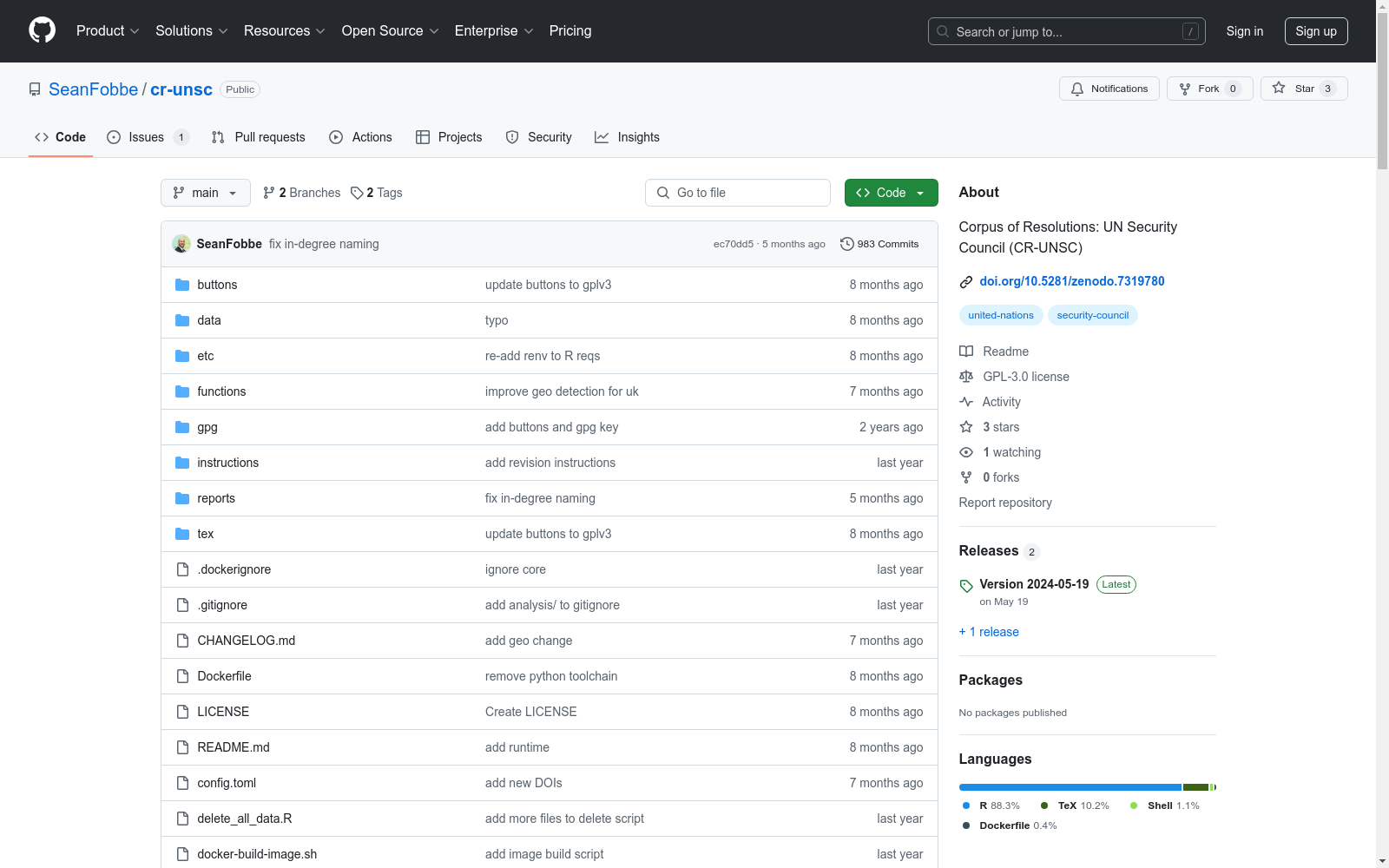Click the watching eye icon
1389x868 pixels.
966,452
